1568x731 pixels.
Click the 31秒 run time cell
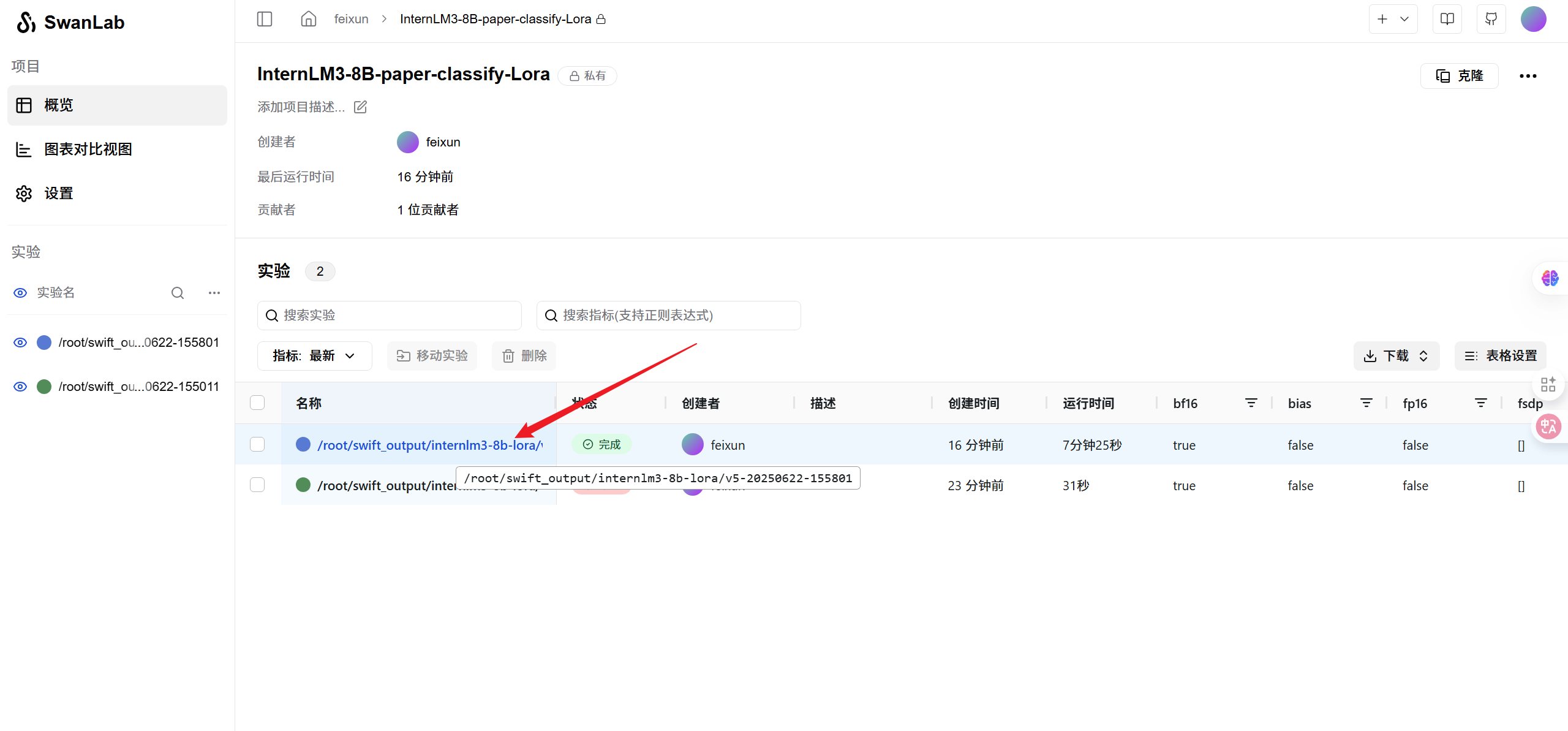coord(1076,485)
